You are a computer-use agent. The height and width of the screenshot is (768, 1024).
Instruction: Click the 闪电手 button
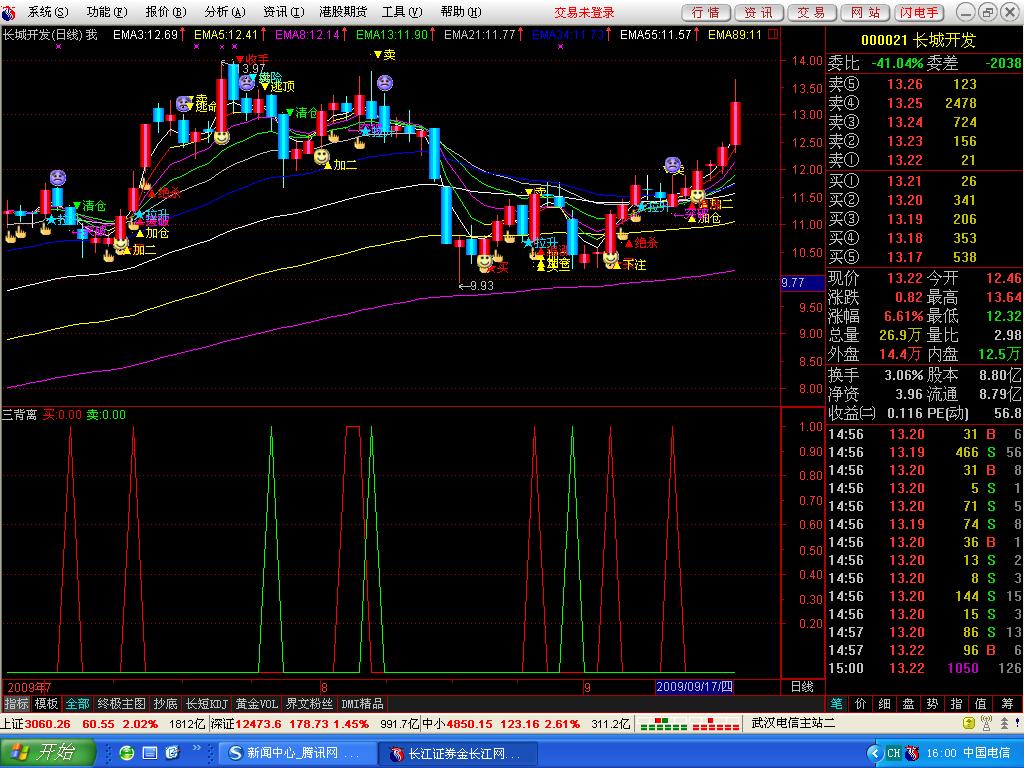click(x=920, y=12)
